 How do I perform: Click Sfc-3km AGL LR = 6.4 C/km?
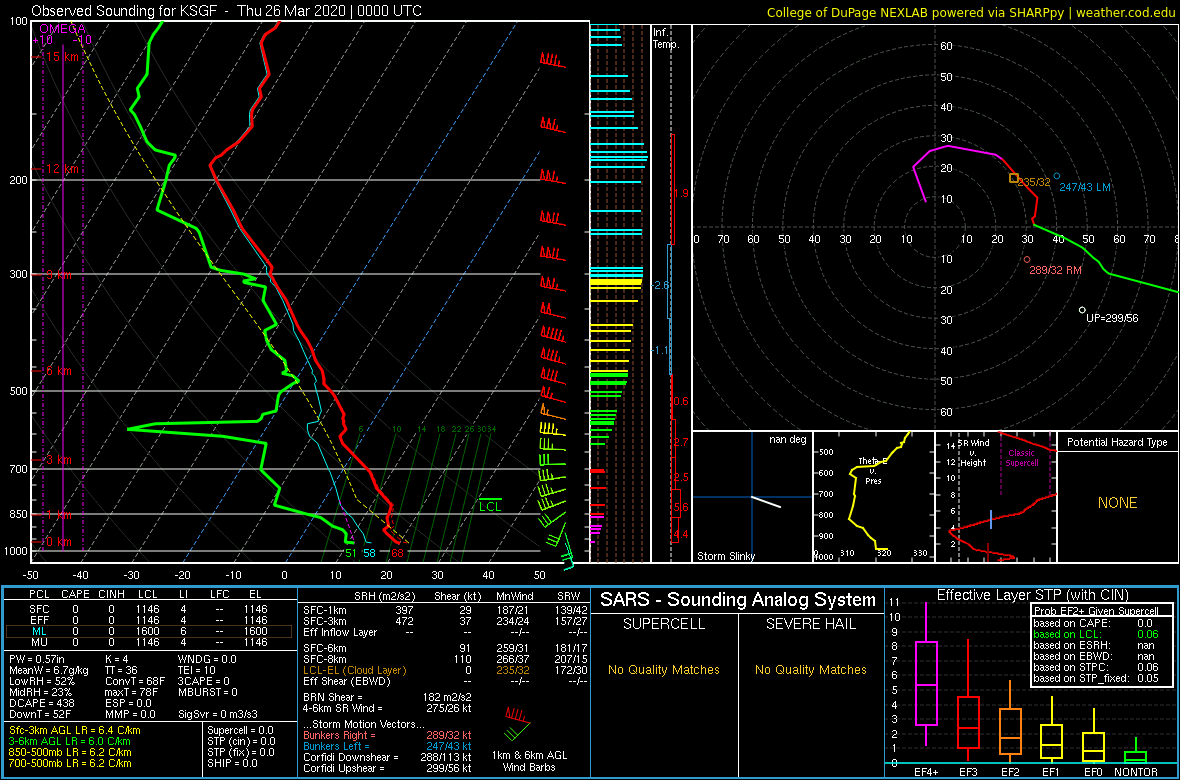click(x=75, y=731)
